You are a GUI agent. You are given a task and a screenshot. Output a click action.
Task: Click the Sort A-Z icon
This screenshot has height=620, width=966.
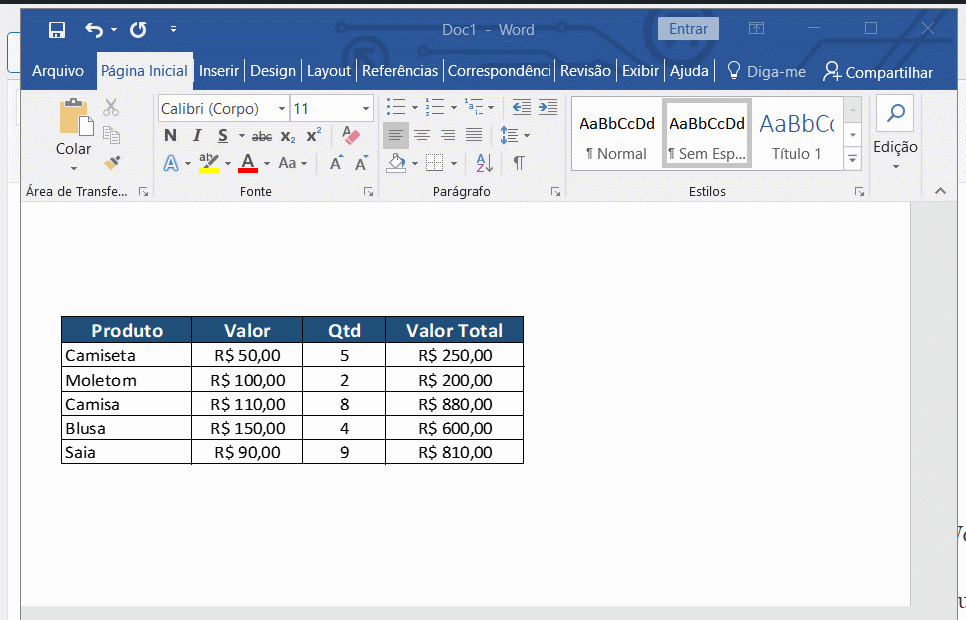[484, 162]
